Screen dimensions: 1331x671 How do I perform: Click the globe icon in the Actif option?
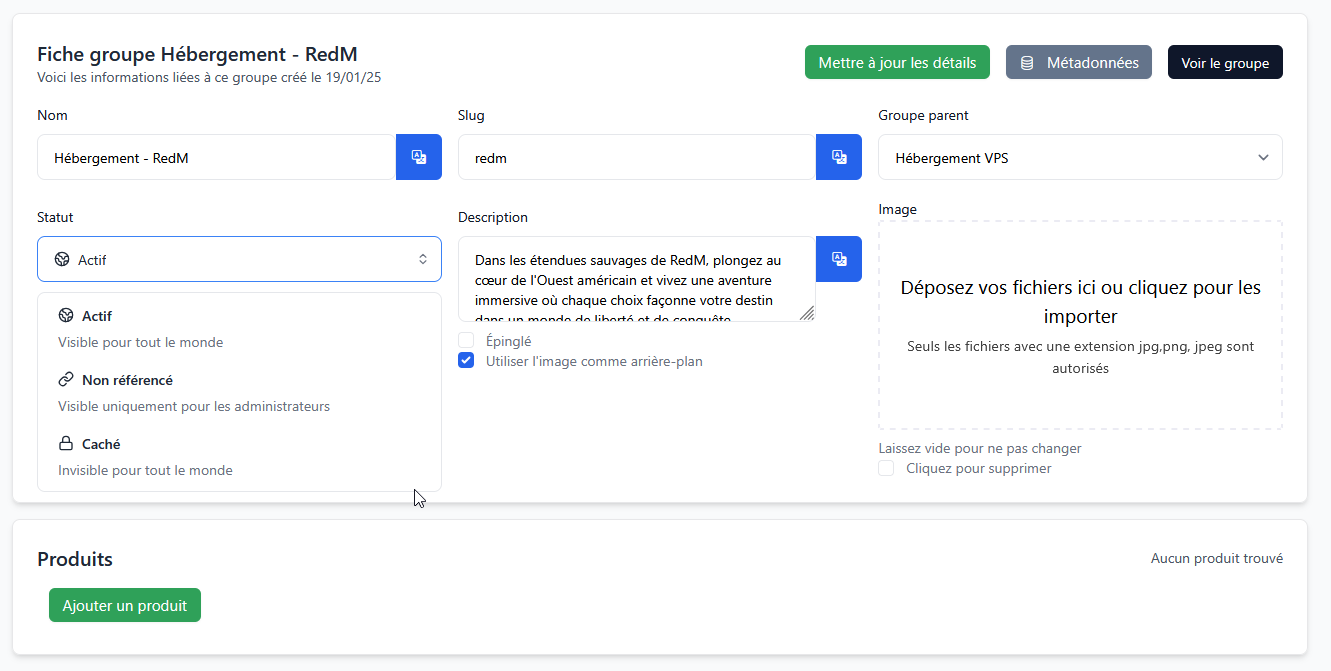point(66,316)
